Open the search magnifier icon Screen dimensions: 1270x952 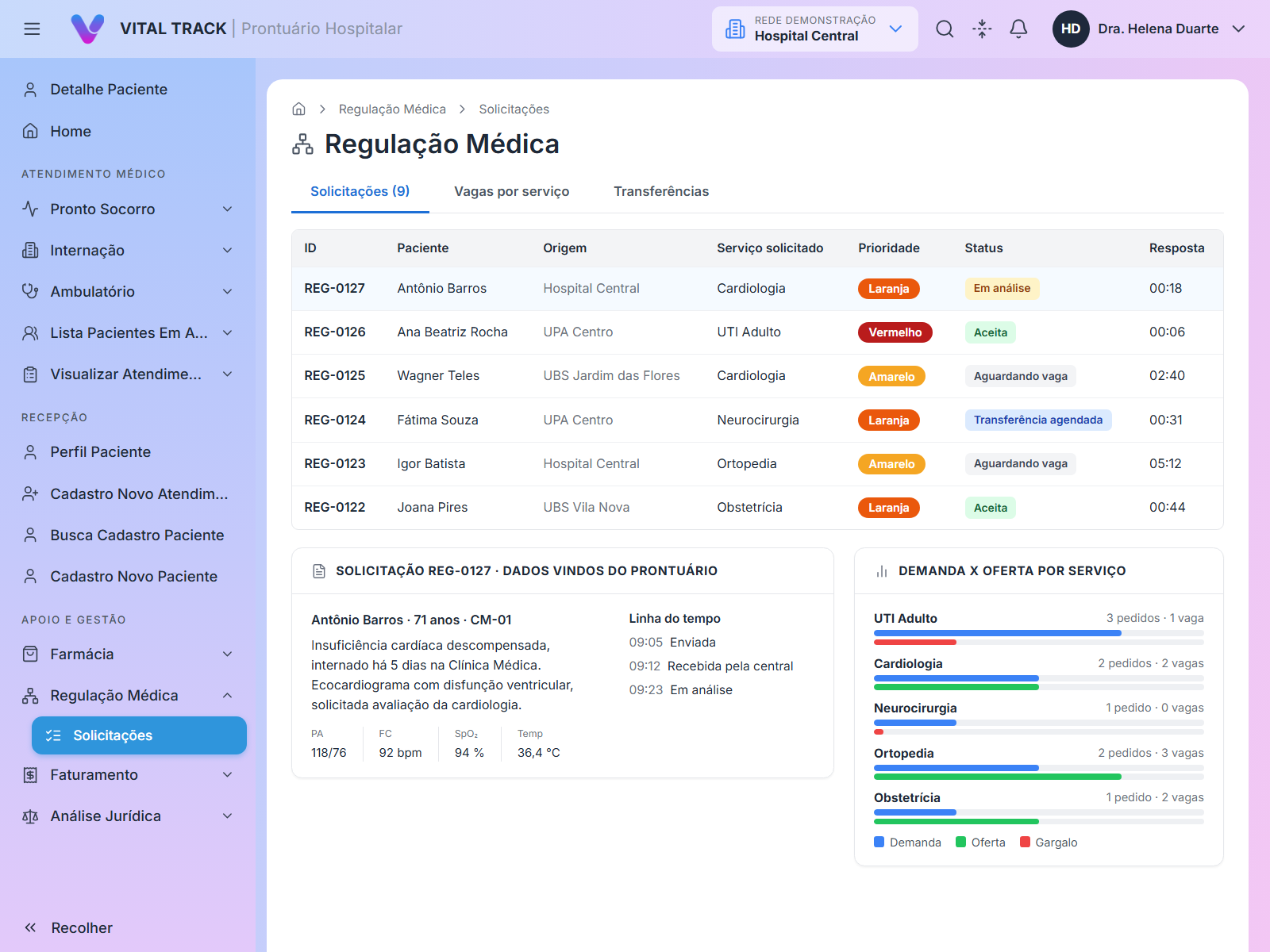945,29
